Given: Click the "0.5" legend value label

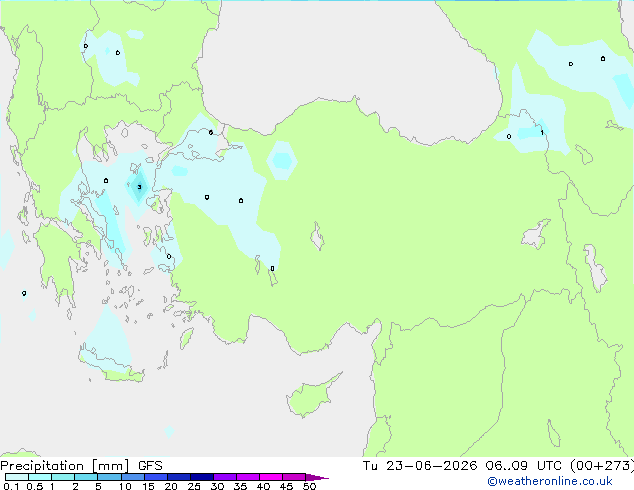Looking at the screenshot, I should 35,486.
